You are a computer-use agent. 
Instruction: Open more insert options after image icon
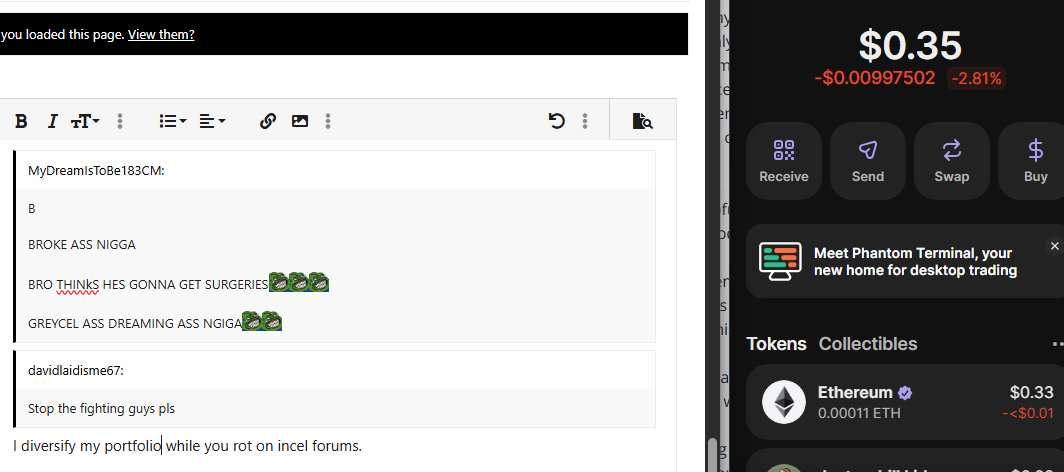coord(328,121)
